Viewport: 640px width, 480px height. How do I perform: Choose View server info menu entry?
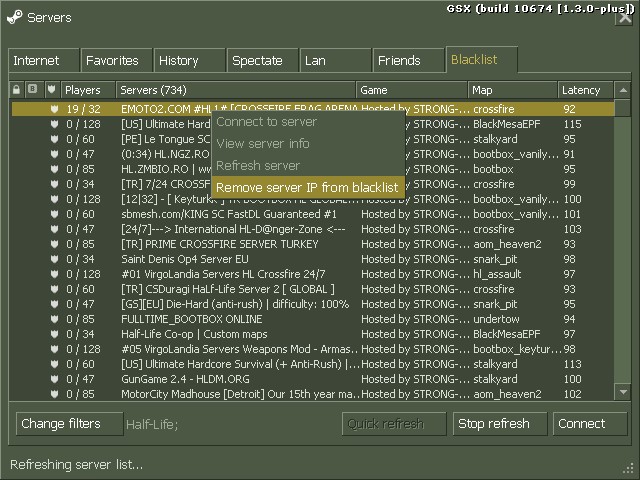click(308, 144)
